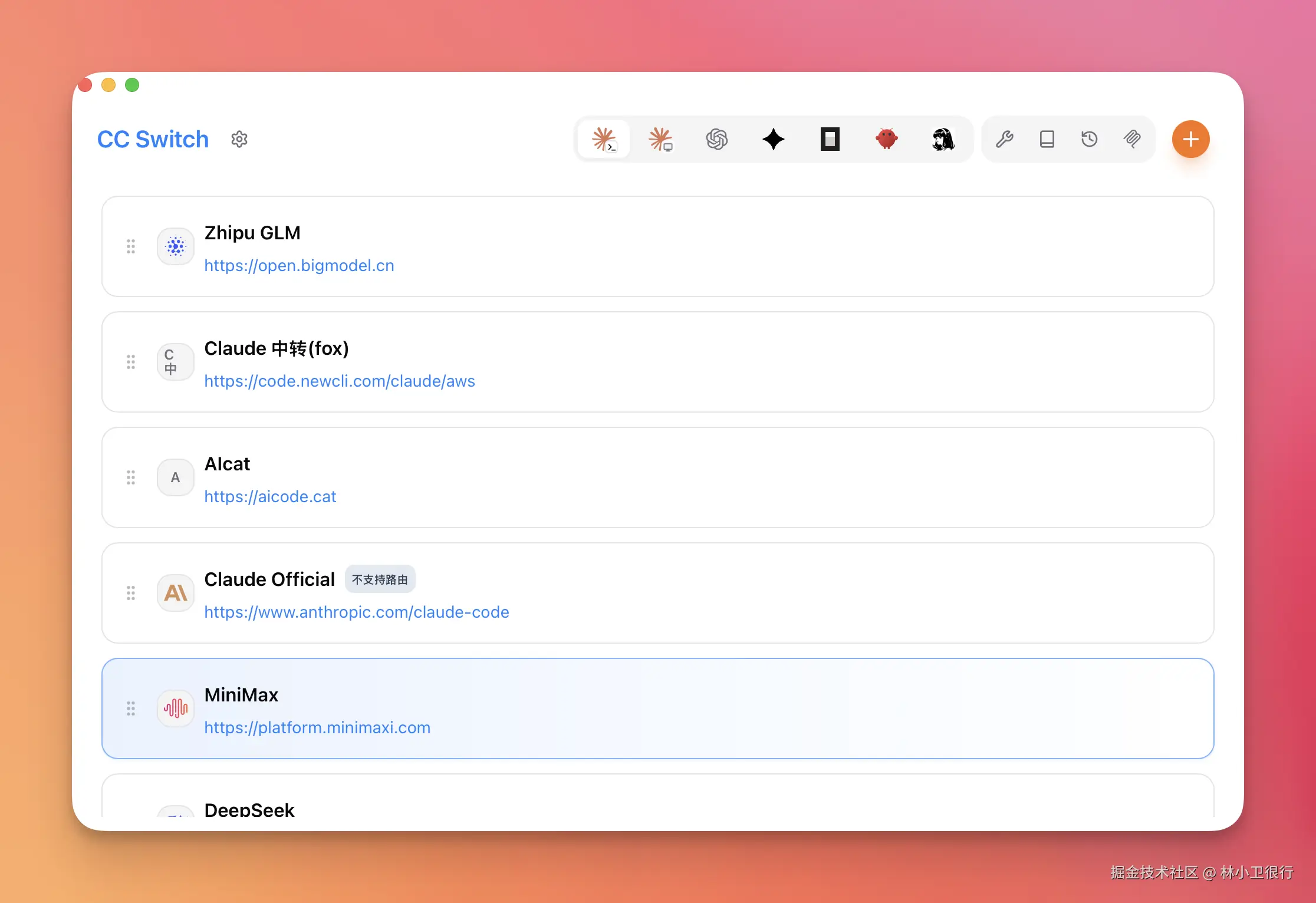Select the black-haired avatar app tab
The image size is (1316, 903).
point(943,140)
